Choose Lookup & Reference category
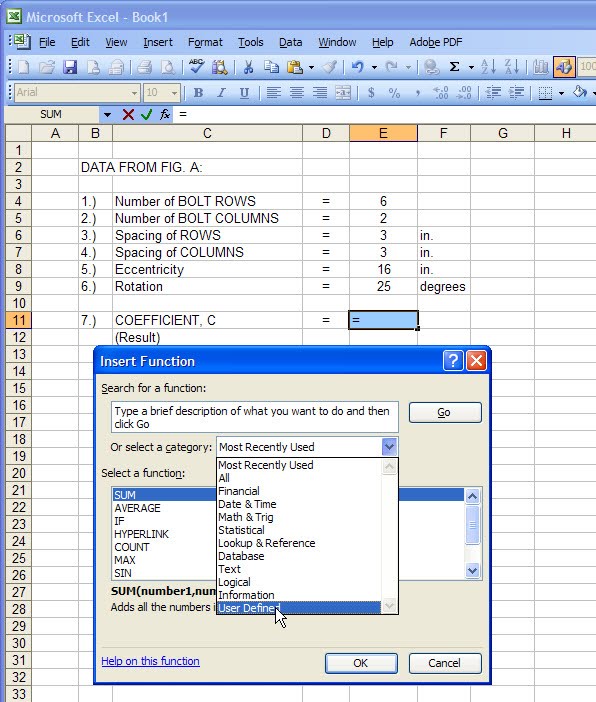596x702 pixels. pyautogui.click(x=299, y=543)
